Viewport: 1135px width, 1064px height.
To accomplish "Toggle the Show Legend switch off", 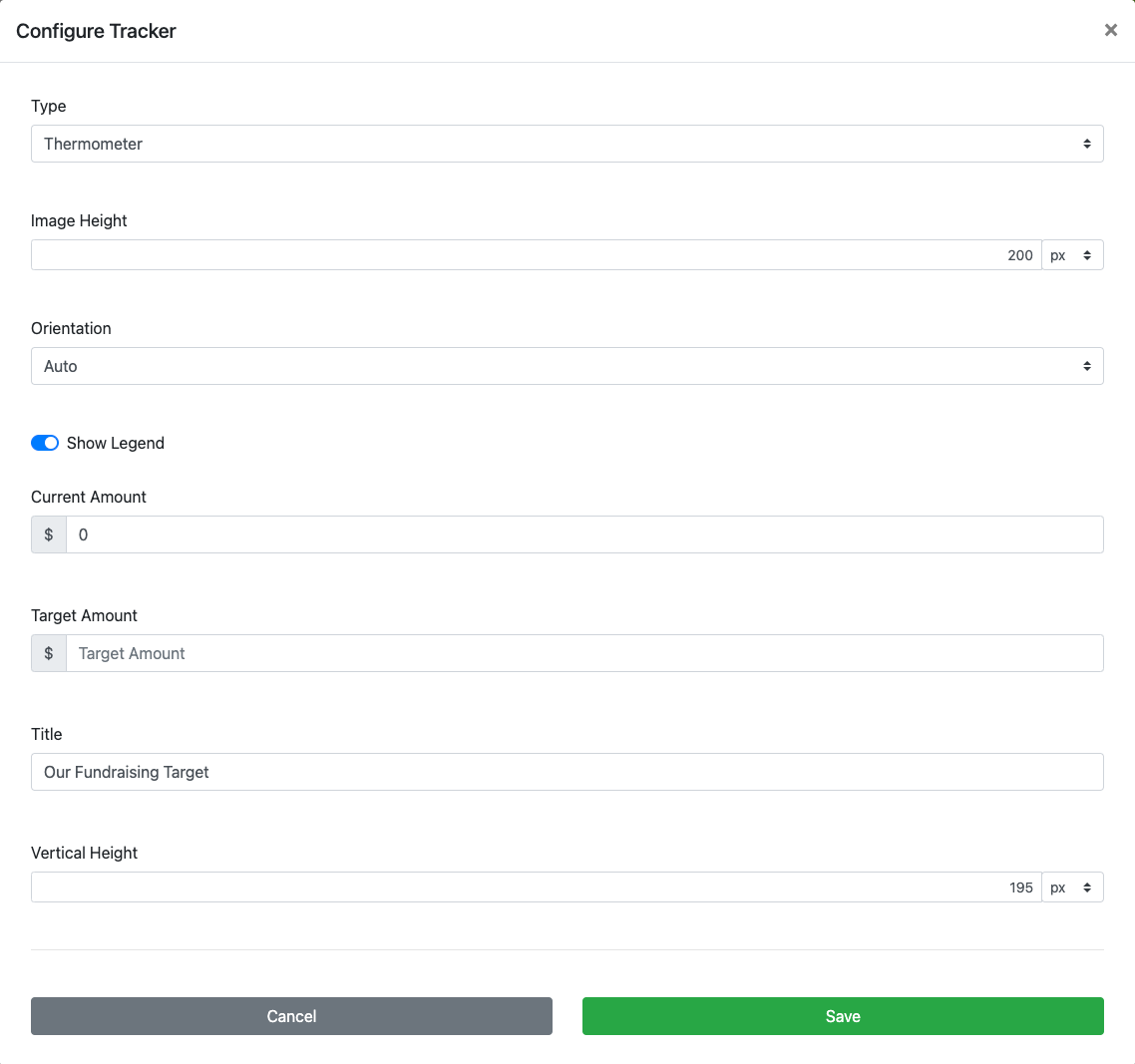I will (45, 443).
